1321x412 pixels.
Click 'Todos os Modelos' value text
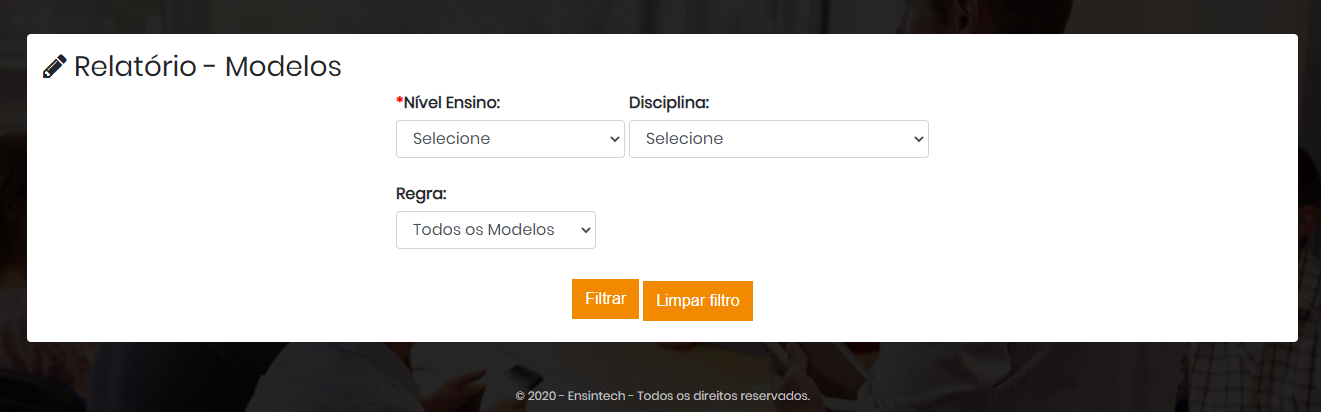(483, 229)
